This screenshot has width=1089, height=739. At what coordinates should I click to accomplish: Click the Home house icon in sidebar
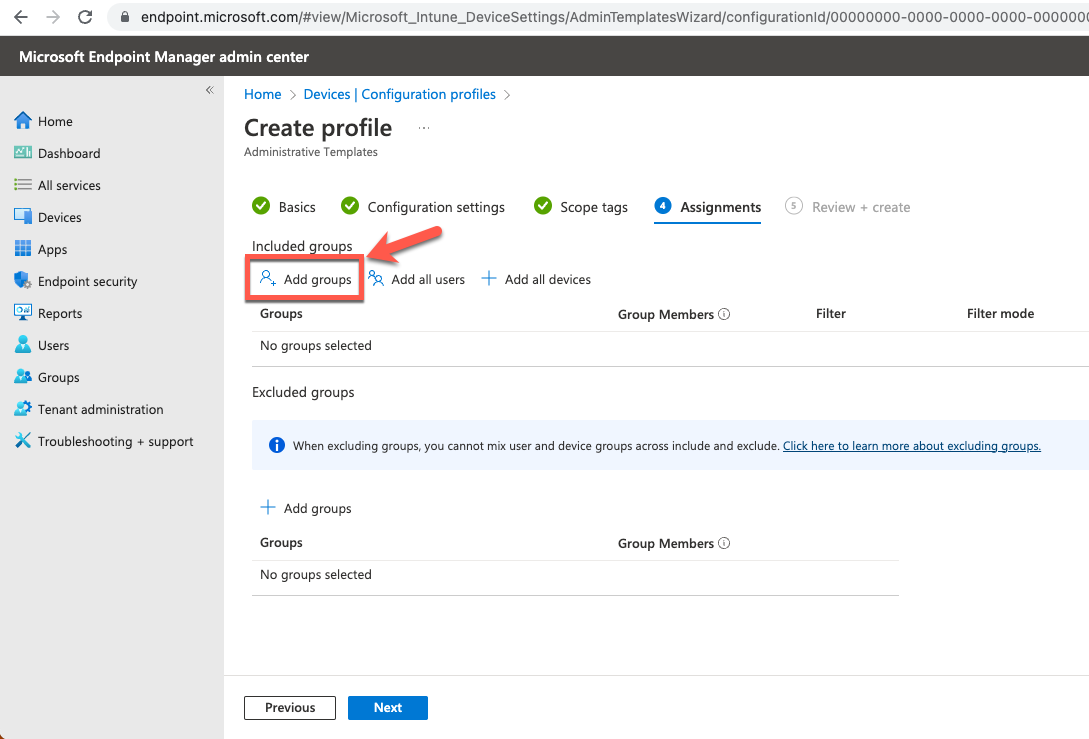23,121
